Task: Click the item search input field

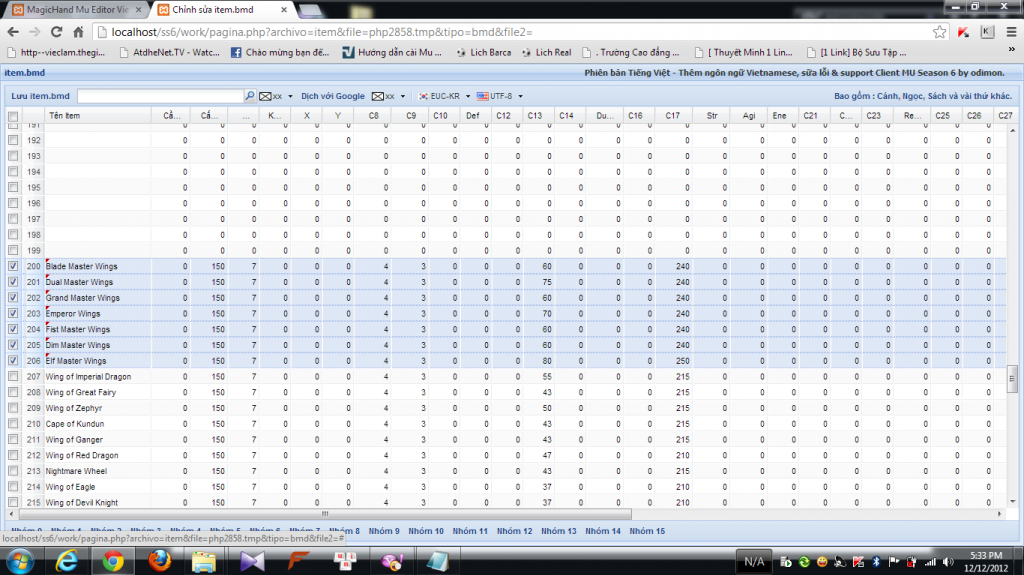Action: 160,96
